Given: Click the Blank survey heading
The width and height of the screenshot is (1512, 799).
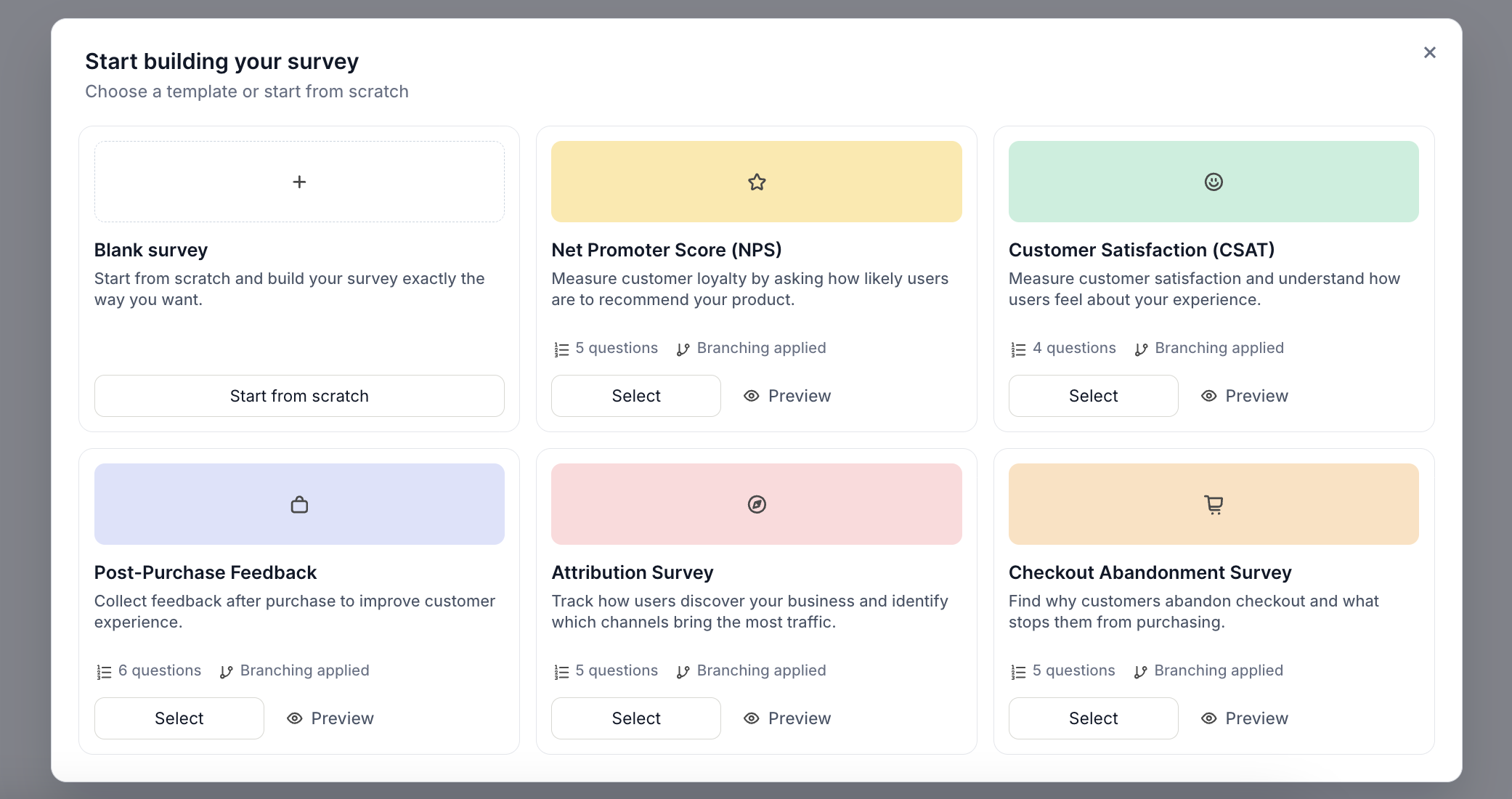Looking at the screenshot, I should click(x=151, y=250).
